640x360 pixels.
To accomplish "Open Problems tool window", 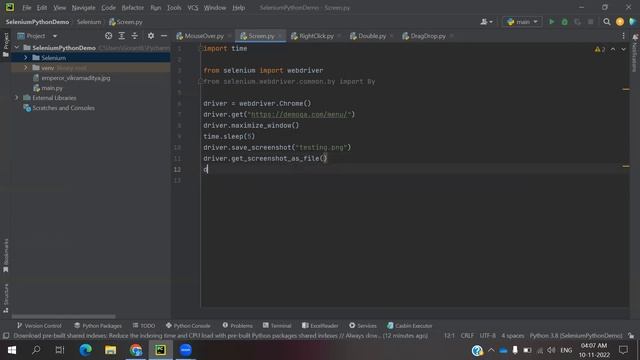I will 238,326.
